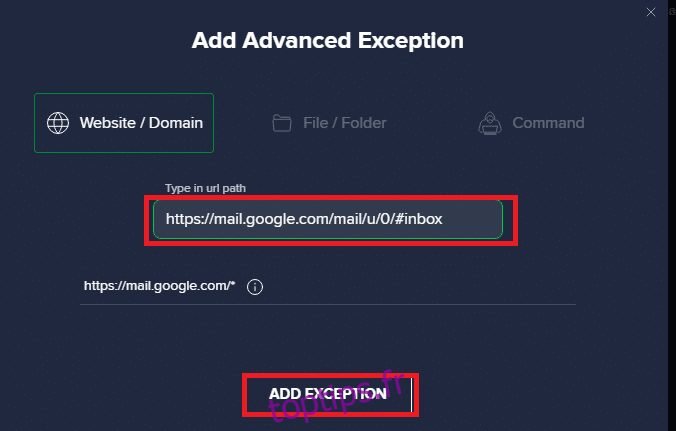
Task: Click the 'Add Advanced Exception' heading
Action: (x=328, y=41)
